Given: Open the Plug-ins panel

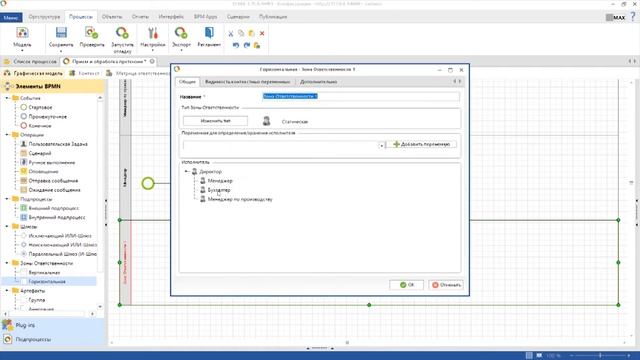Looking at the screenshot, I should coord(25,325).
